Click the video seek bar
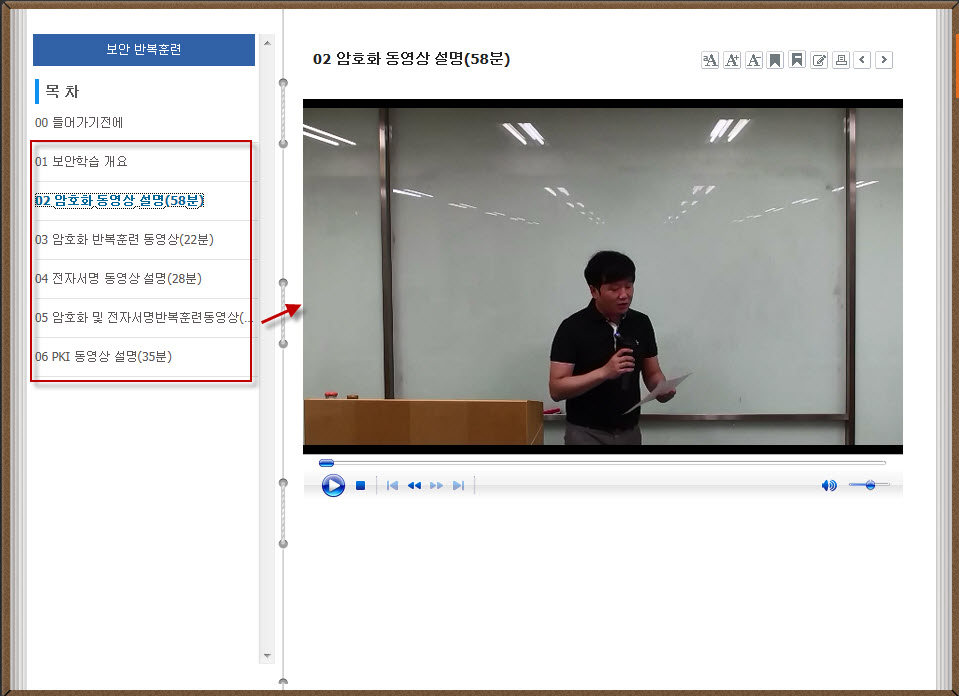The height and width of the screenshot is (696, 959). (x=602, y=463)
